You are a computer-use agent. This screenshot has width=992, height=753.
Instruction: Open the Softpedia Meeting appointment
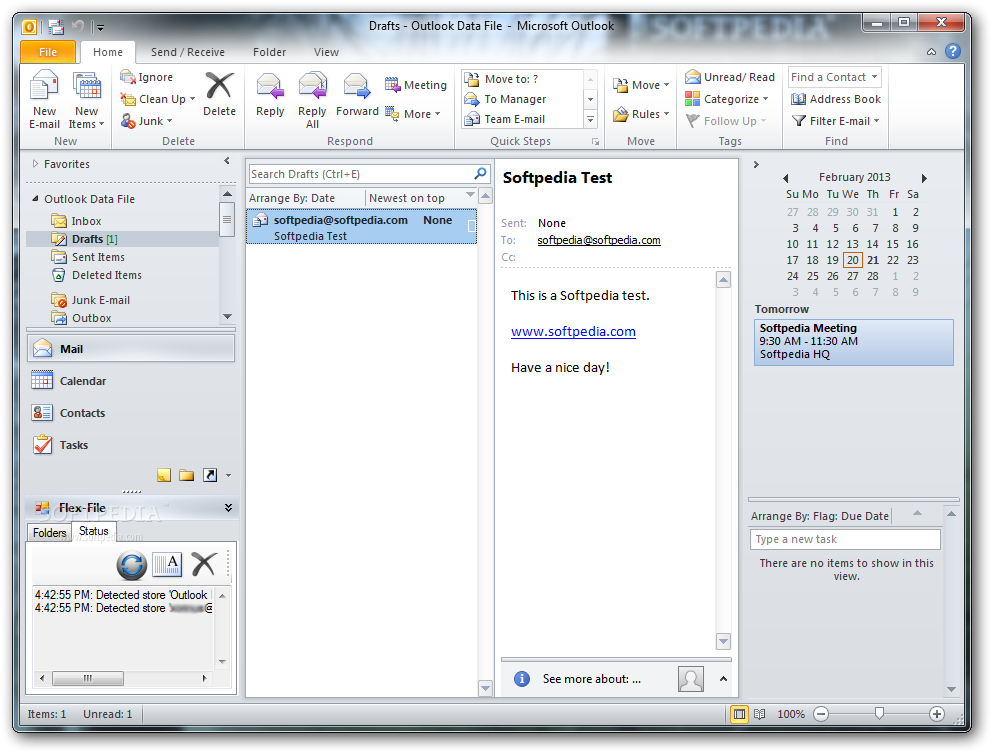click(x=853, y=342)
